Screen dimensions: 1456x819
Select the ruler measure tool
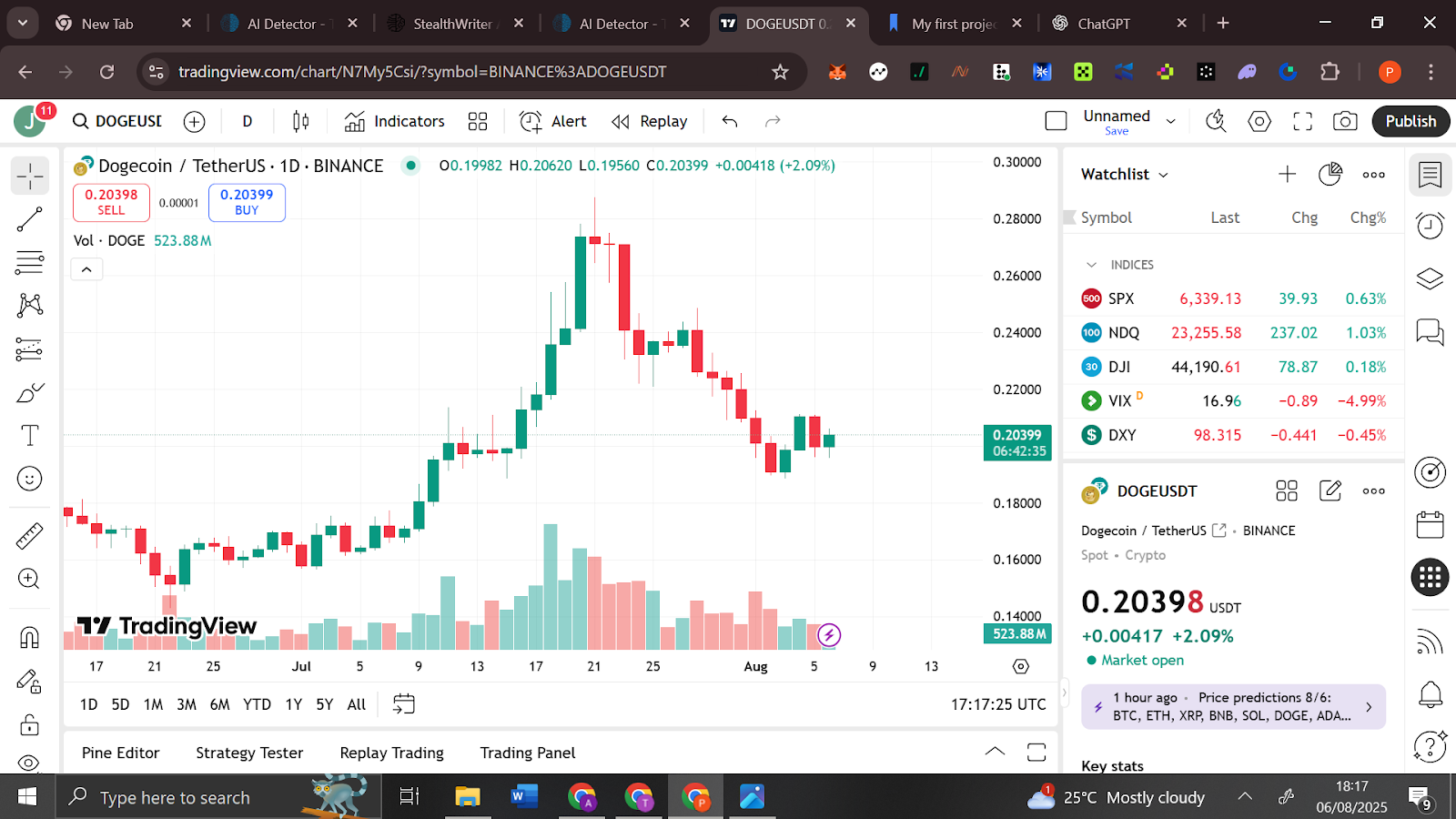30,536
